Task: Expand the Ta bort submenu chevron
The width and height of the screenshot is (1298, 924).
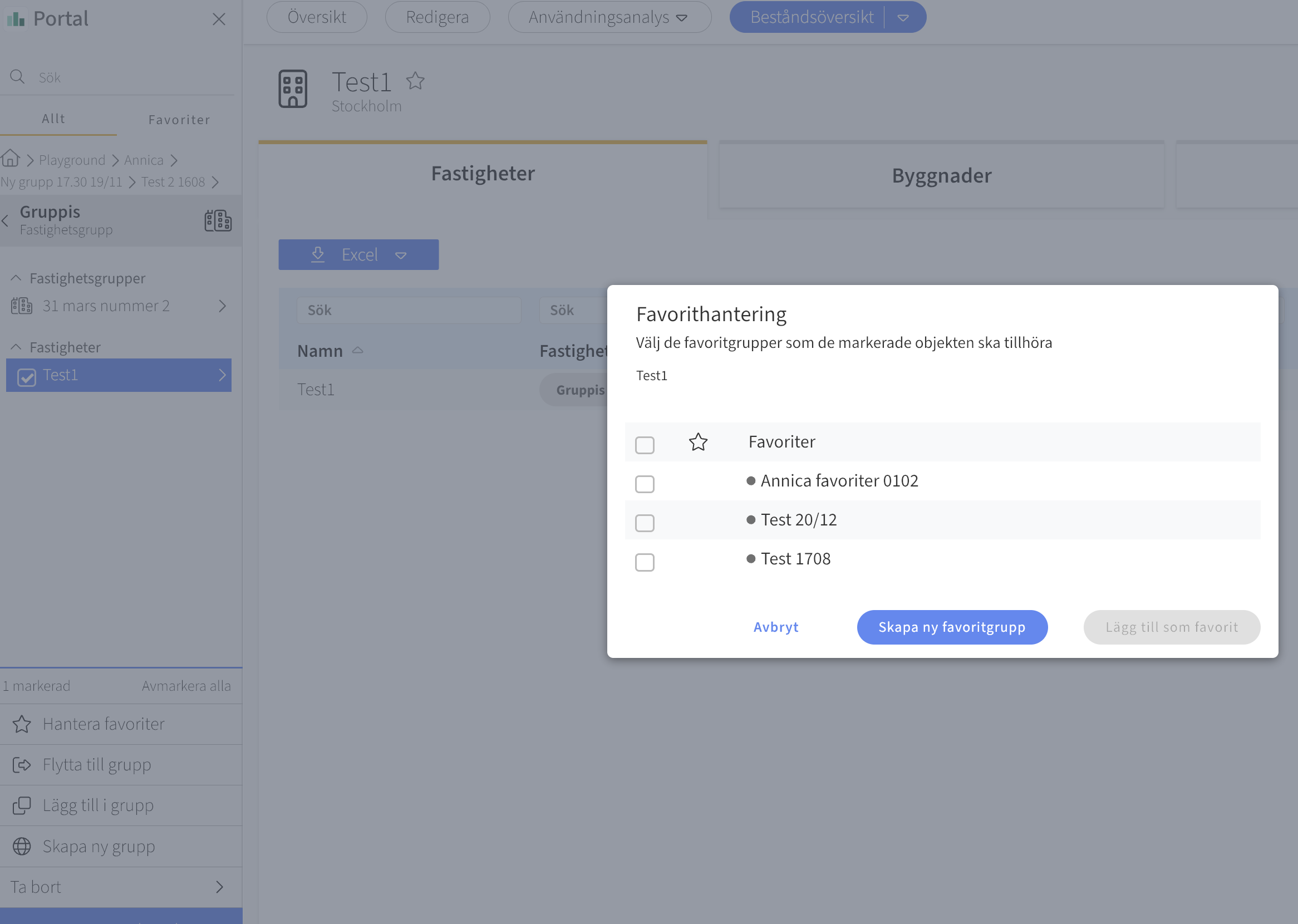Action: [x=219, y=887]
